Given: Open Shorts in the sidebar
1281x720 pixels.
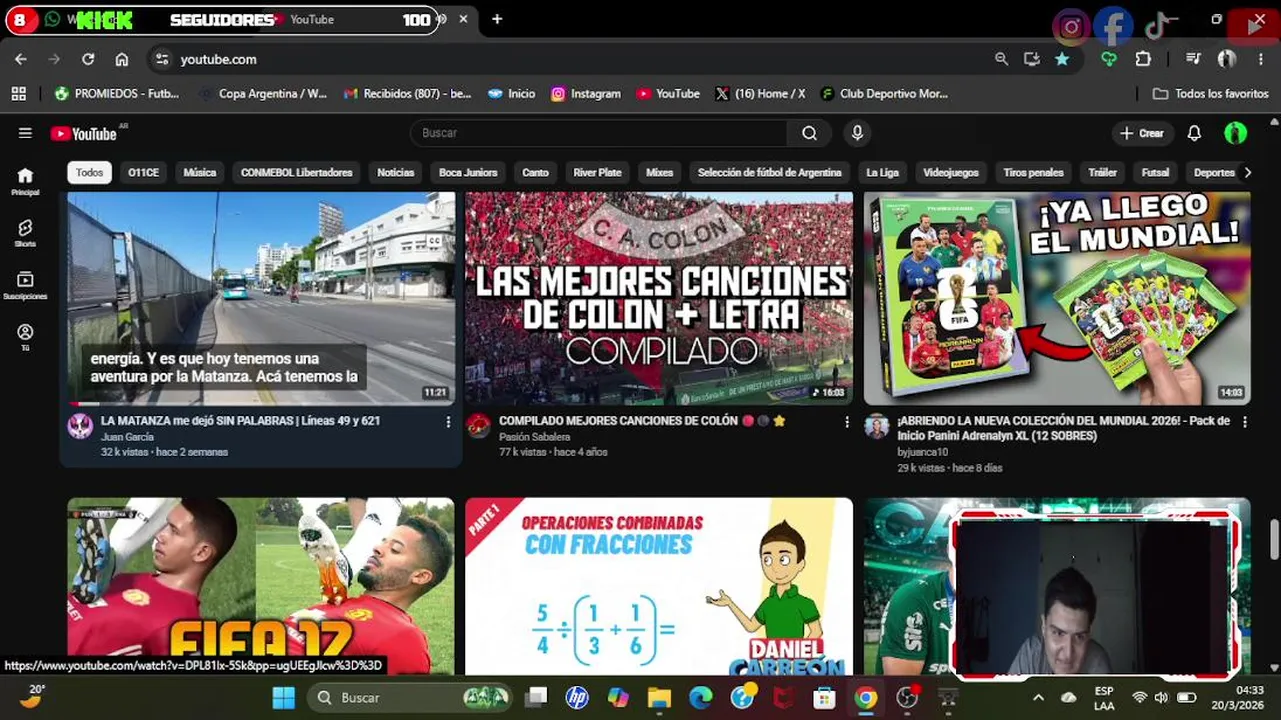Looking at the screenshot, I should point(25,234).
